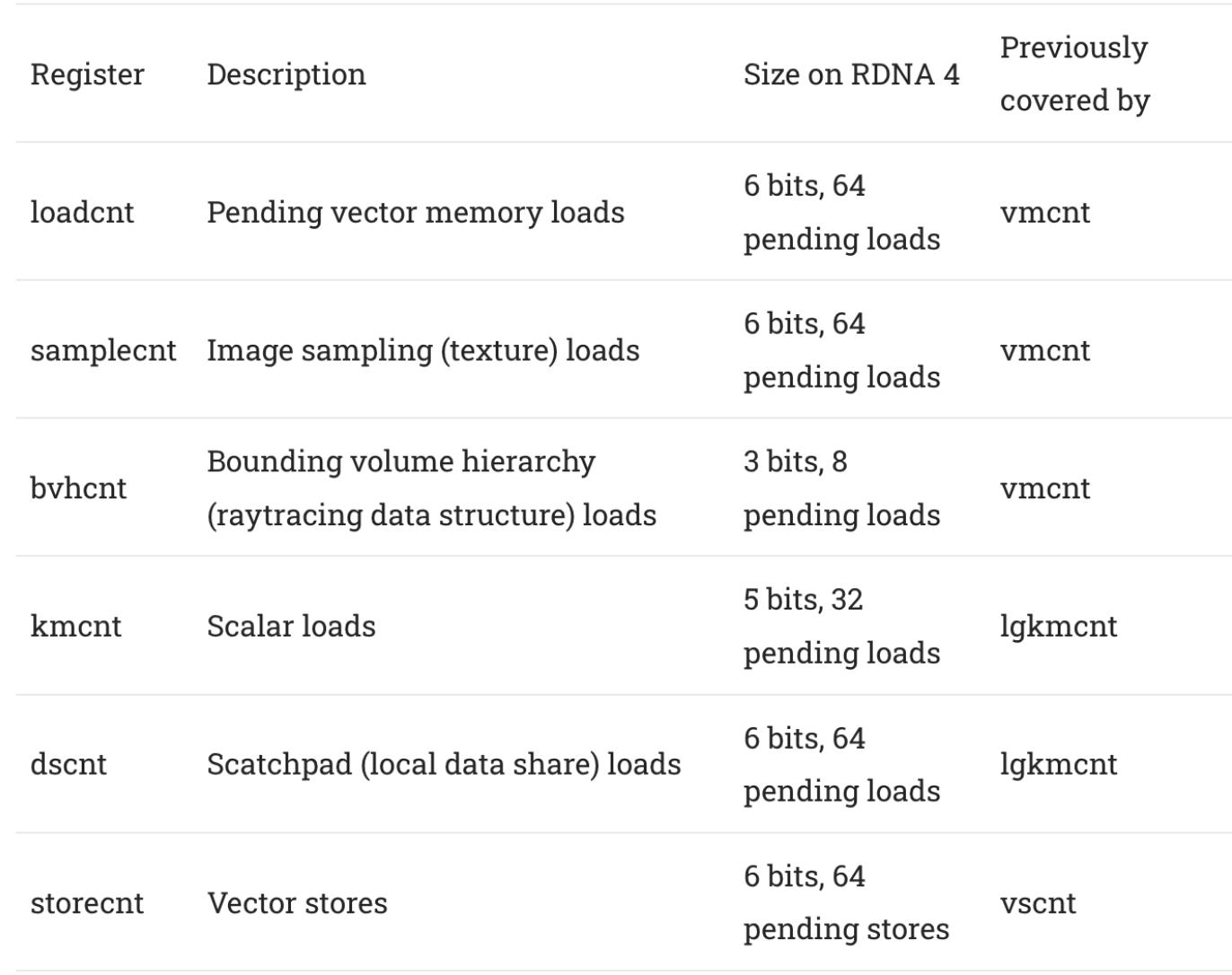The height and width of the screenshot is (975, 1232).
Task: Click the Register column header
Action: coord(87,75)
